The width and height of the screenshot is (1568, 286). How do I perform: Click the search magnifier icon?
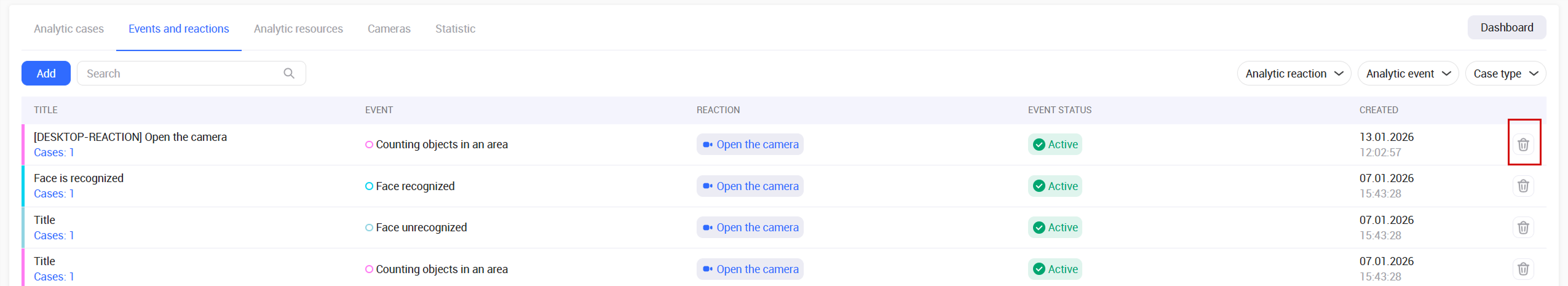[x=289, y=73]
